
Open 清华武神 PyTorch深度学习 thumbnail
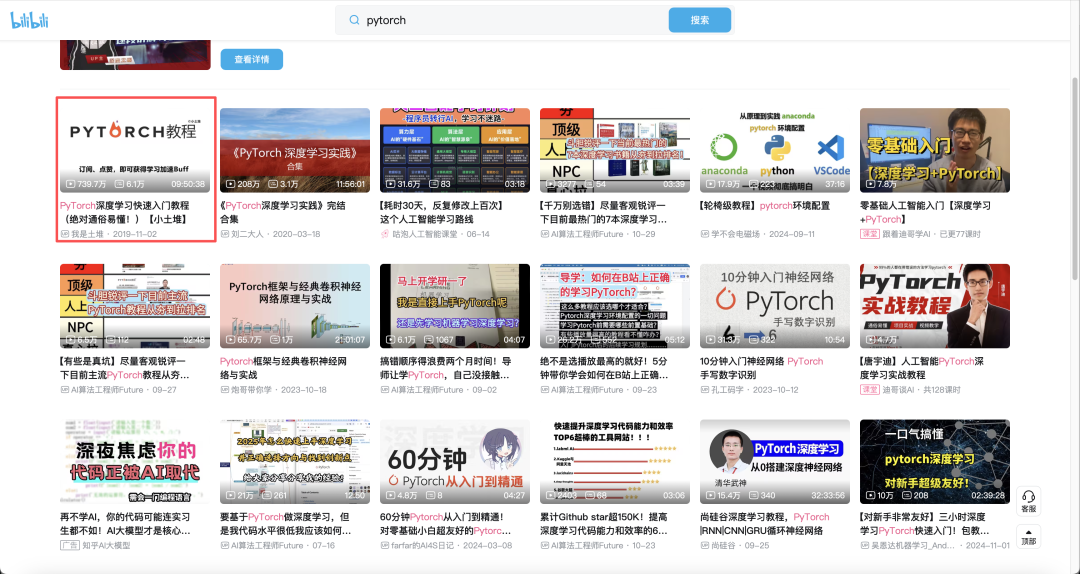pyautogui.click(x=775, y=462)
